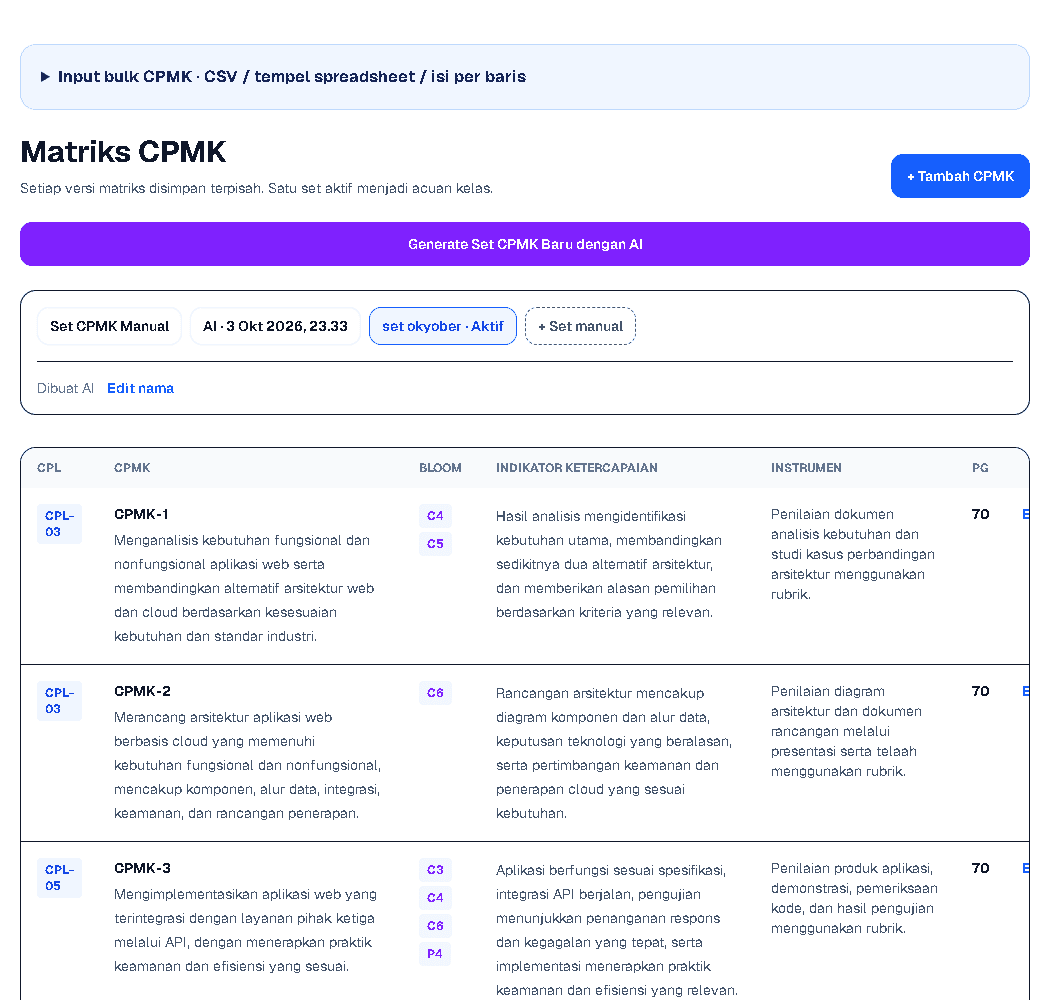Click the PG value 70 in CPMK-1 row
The image size is (1050, 1000).
coord(980,514)
